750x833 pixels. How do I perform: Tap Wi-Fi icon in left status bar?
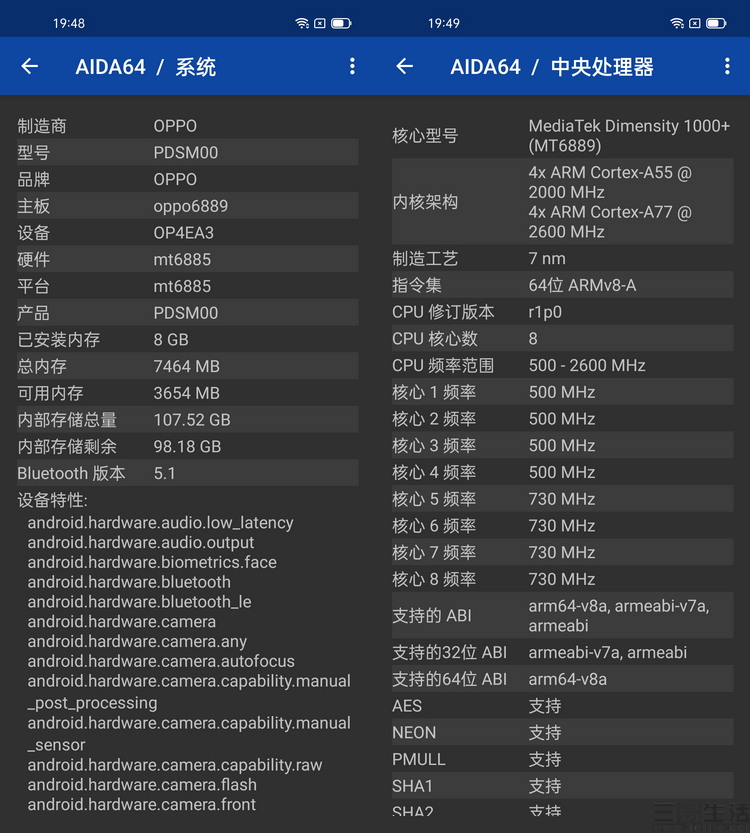(302, 23)
